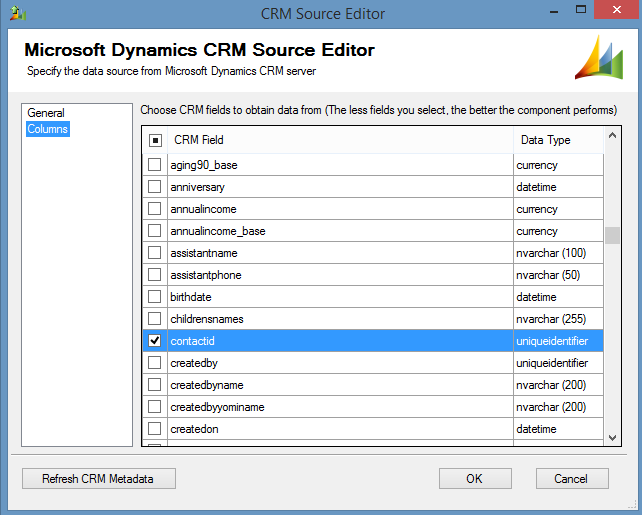
Task: Enable the annualincome field checkbox
Action: pyautogui.click(x=155, y=209)
